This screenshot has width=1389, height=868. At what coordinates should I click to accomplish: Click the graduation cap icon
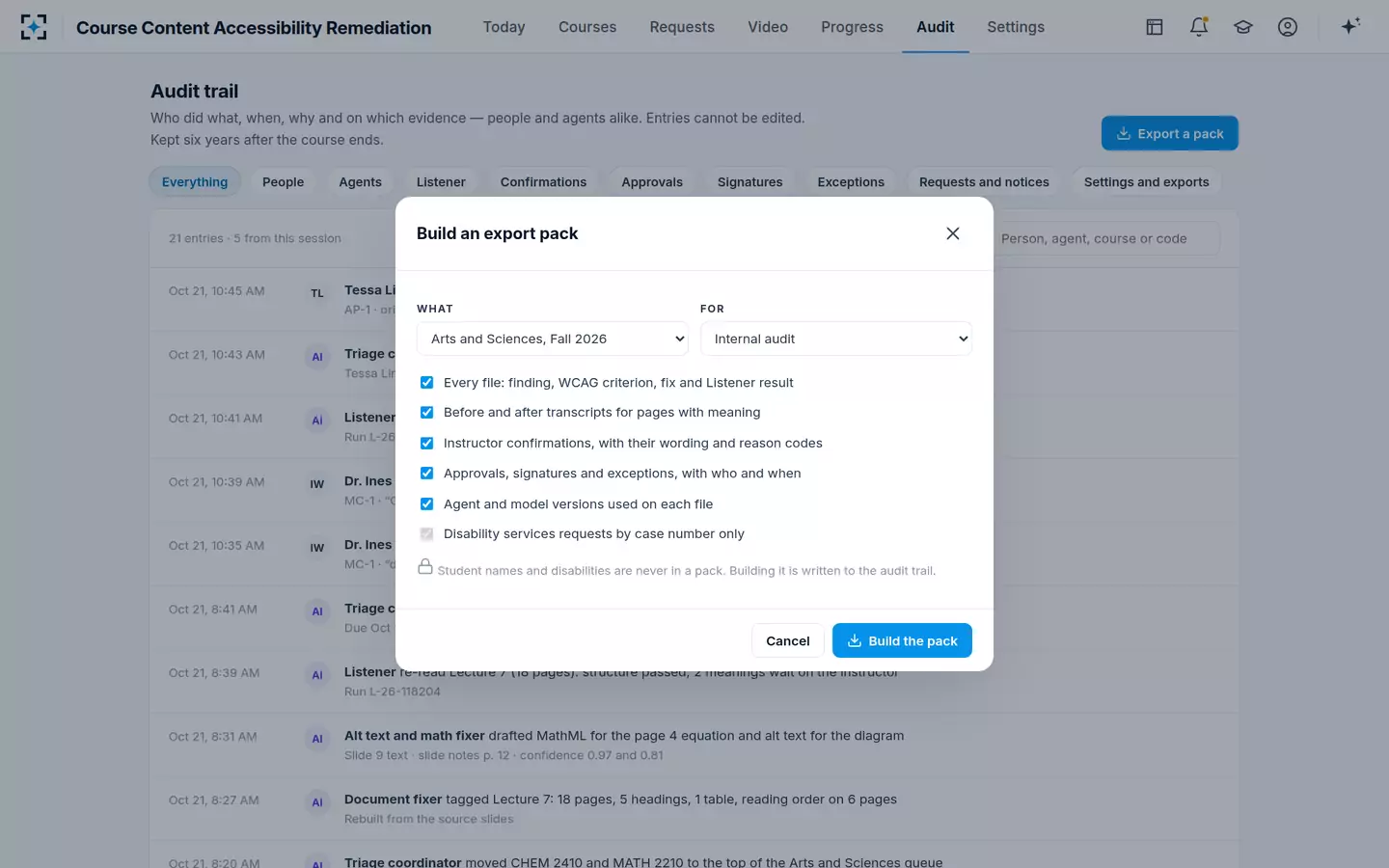(1243, 27)
